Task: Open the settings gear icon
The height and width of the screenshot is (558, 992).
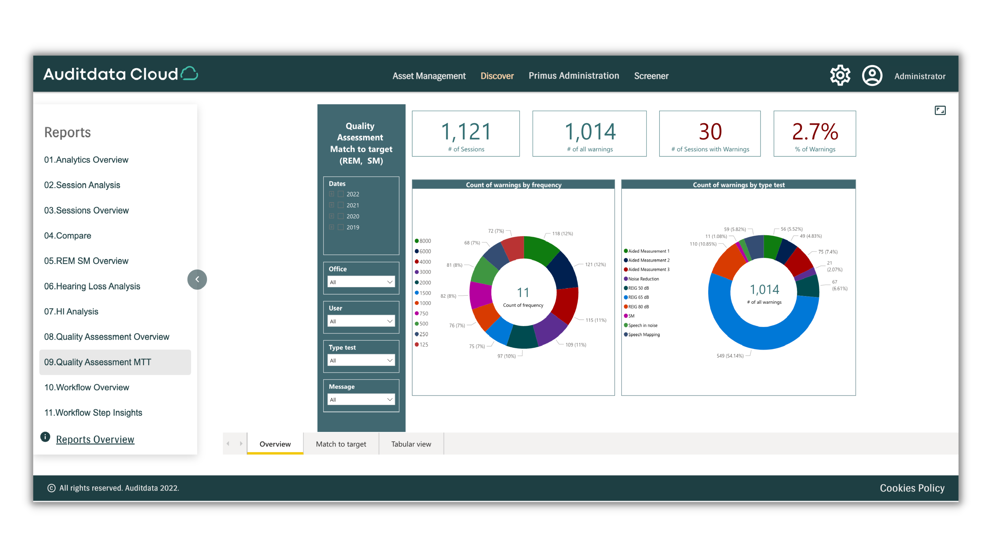Action: click(x=840, y=75)
